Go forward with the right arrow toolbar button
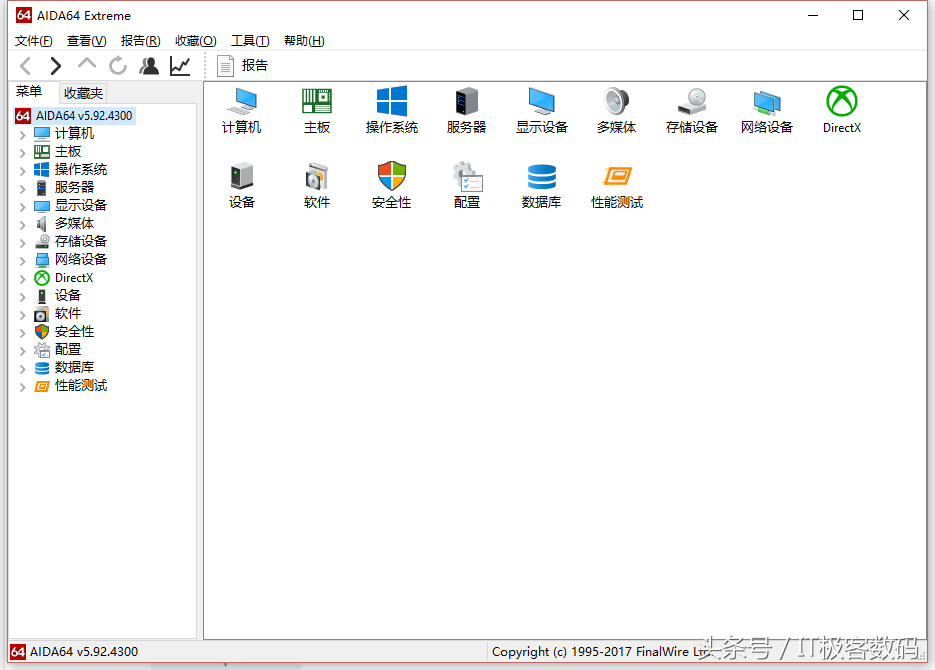 point(55,66)
